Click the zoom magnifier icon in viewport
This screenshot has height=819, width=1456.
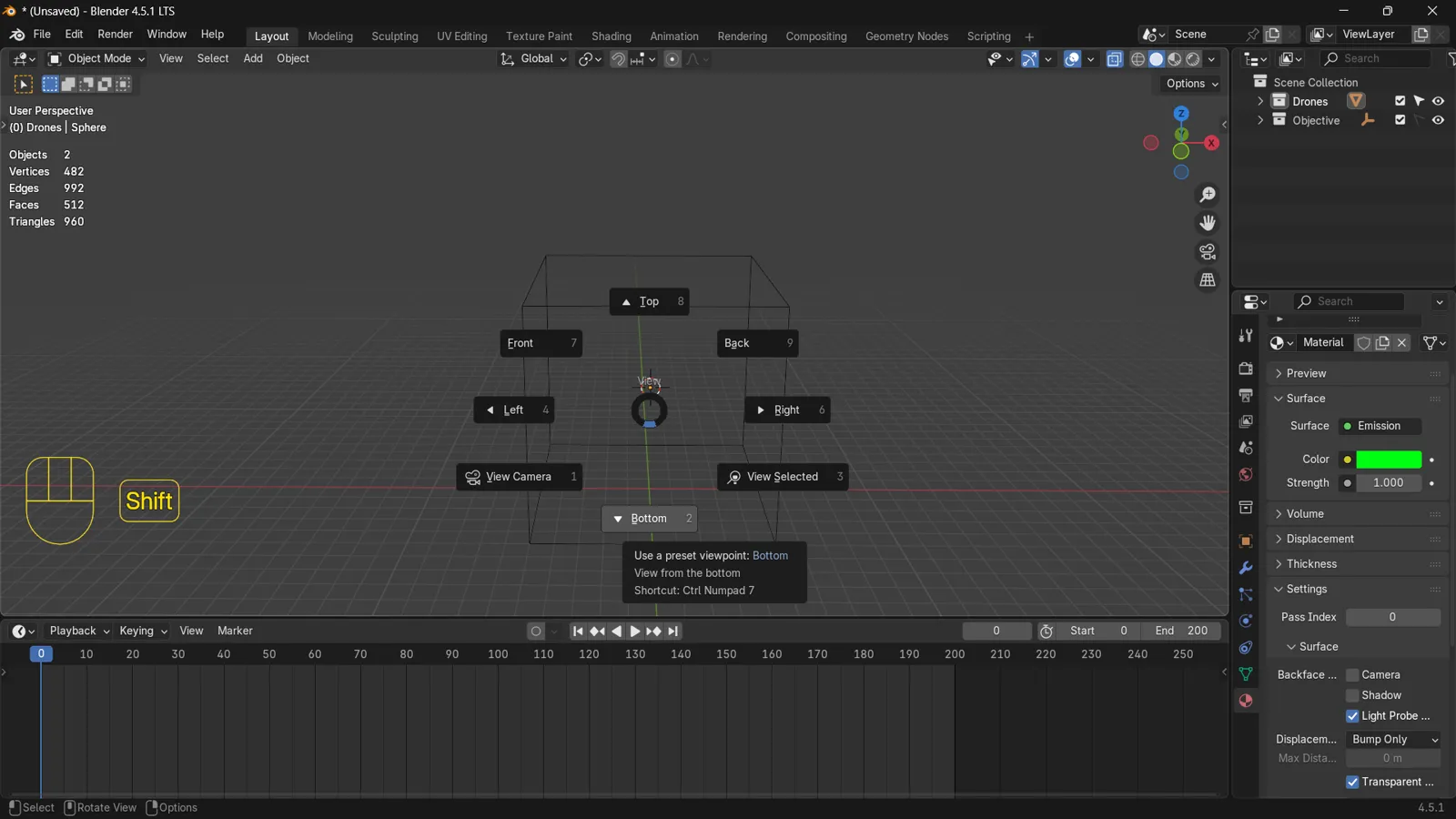(x=1208, y=195)
